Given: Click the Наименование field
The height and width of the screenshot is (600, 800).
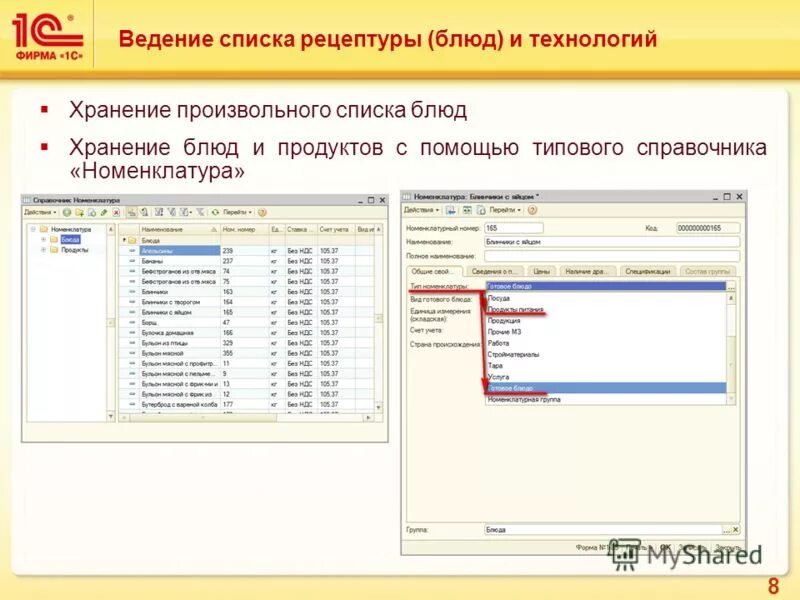Looking at the screenshot, I should tap(612, 242).
